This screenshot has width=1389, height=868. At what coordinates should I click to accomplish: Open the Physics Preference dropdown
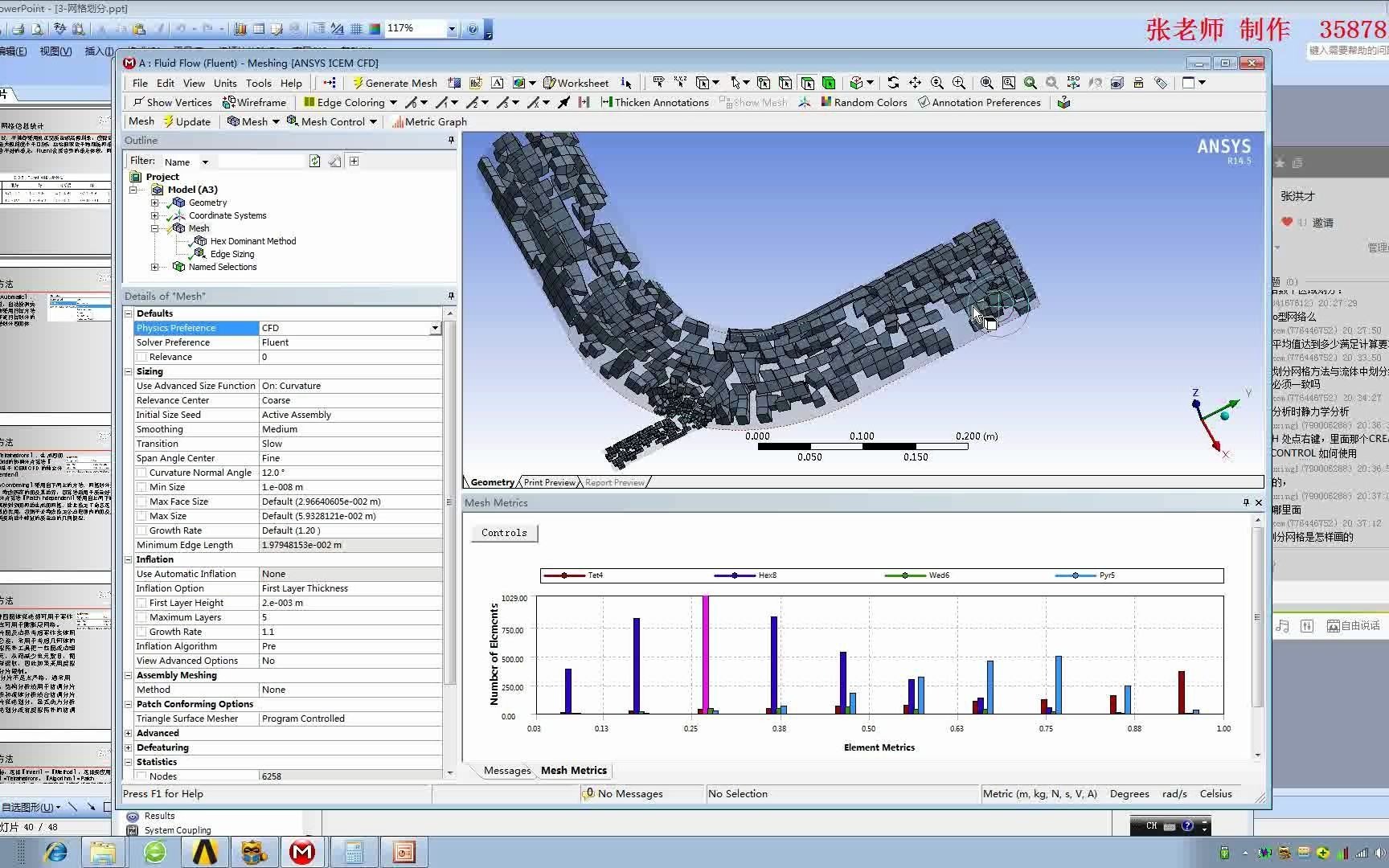click(x=434, y=328)
